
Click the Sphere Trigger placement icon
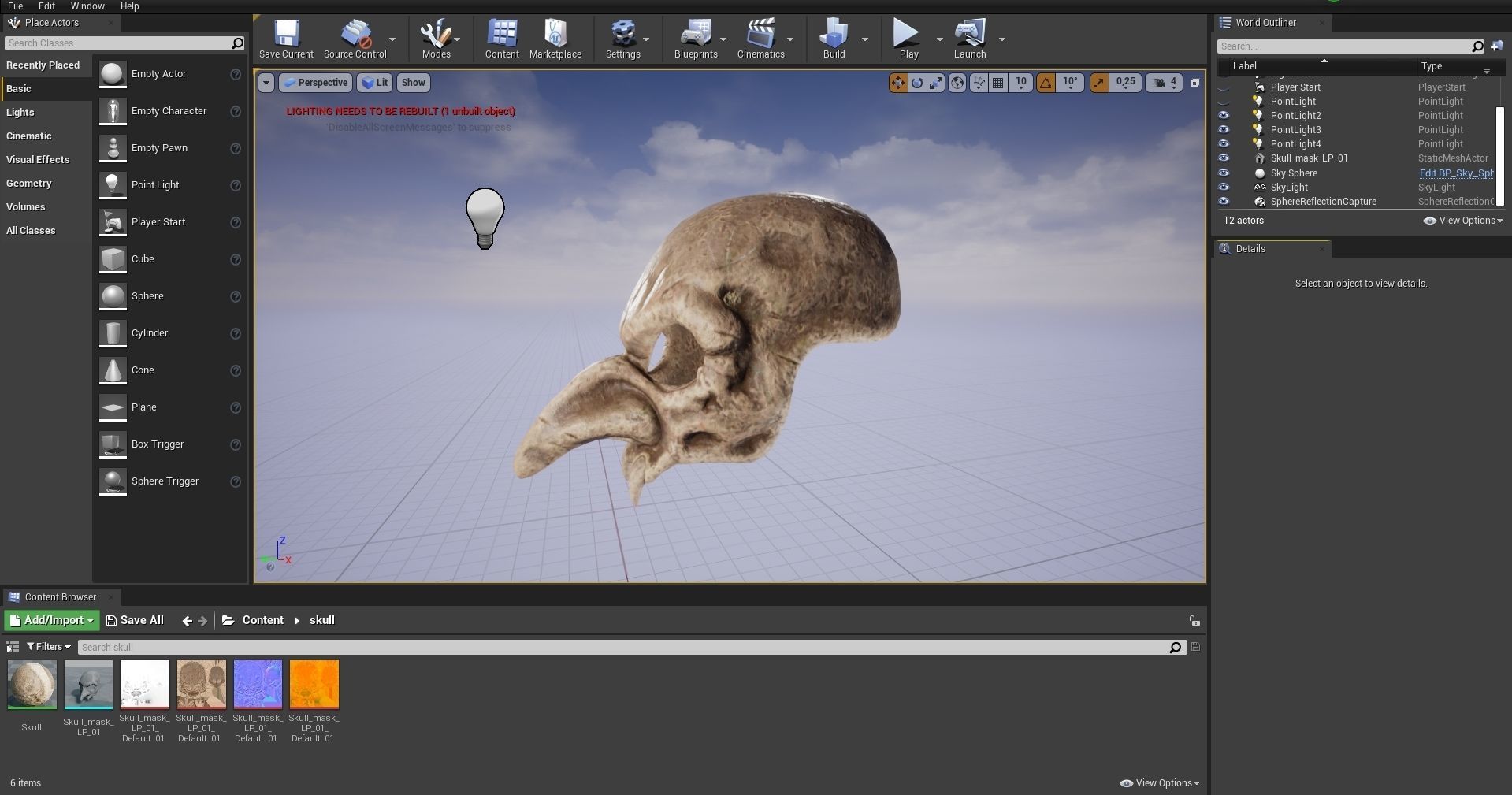click(113, 481)
